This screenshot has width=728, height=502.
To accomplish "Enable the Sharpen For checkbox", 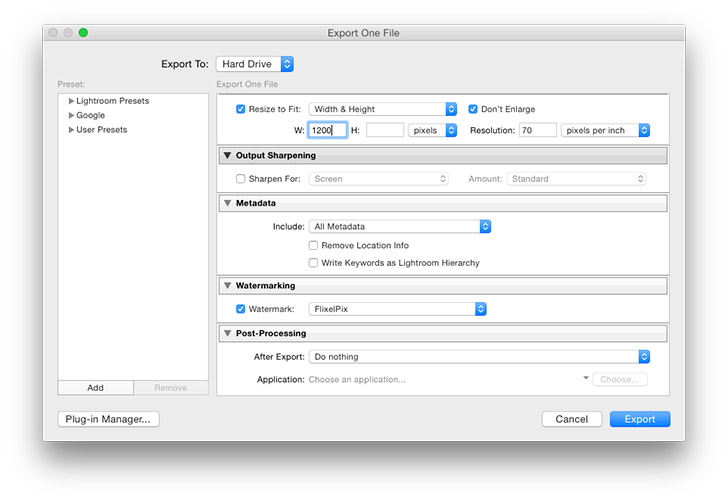I will (240, 179).
